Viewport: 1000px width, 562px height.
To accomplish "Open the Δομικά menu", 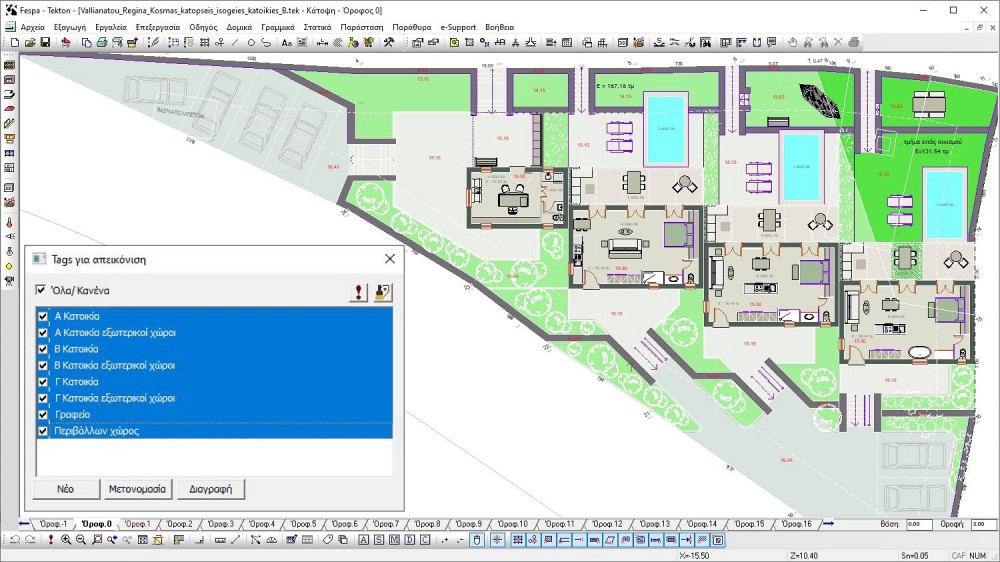I will pyautogui.click(x=239, y=27).
